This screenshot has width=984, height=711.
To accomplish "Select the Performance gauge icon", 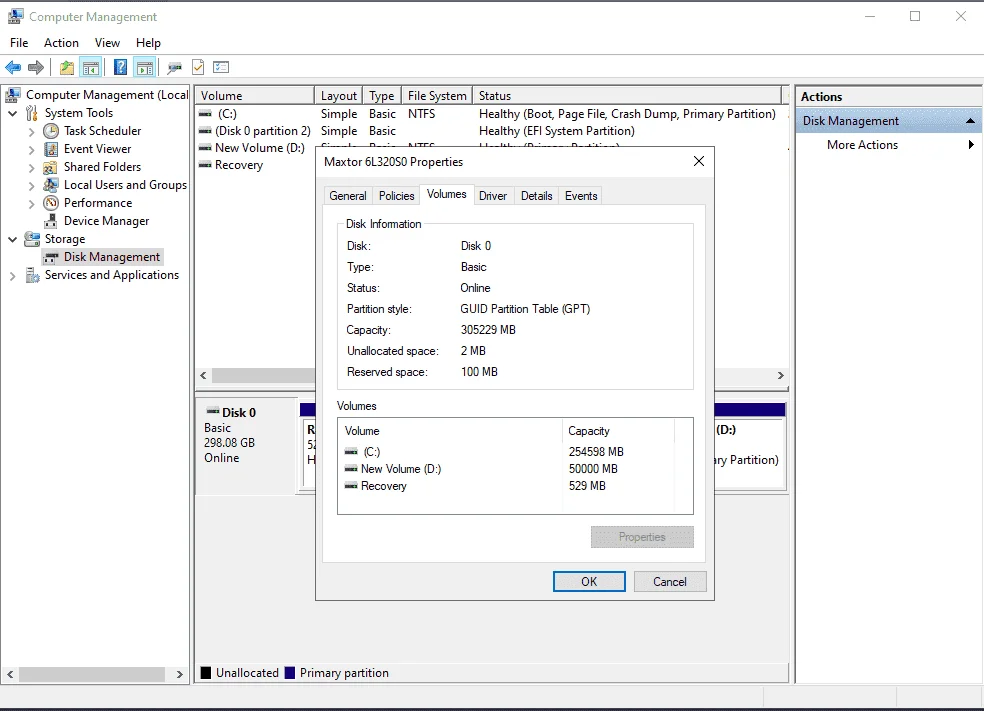I will [51, 203].
